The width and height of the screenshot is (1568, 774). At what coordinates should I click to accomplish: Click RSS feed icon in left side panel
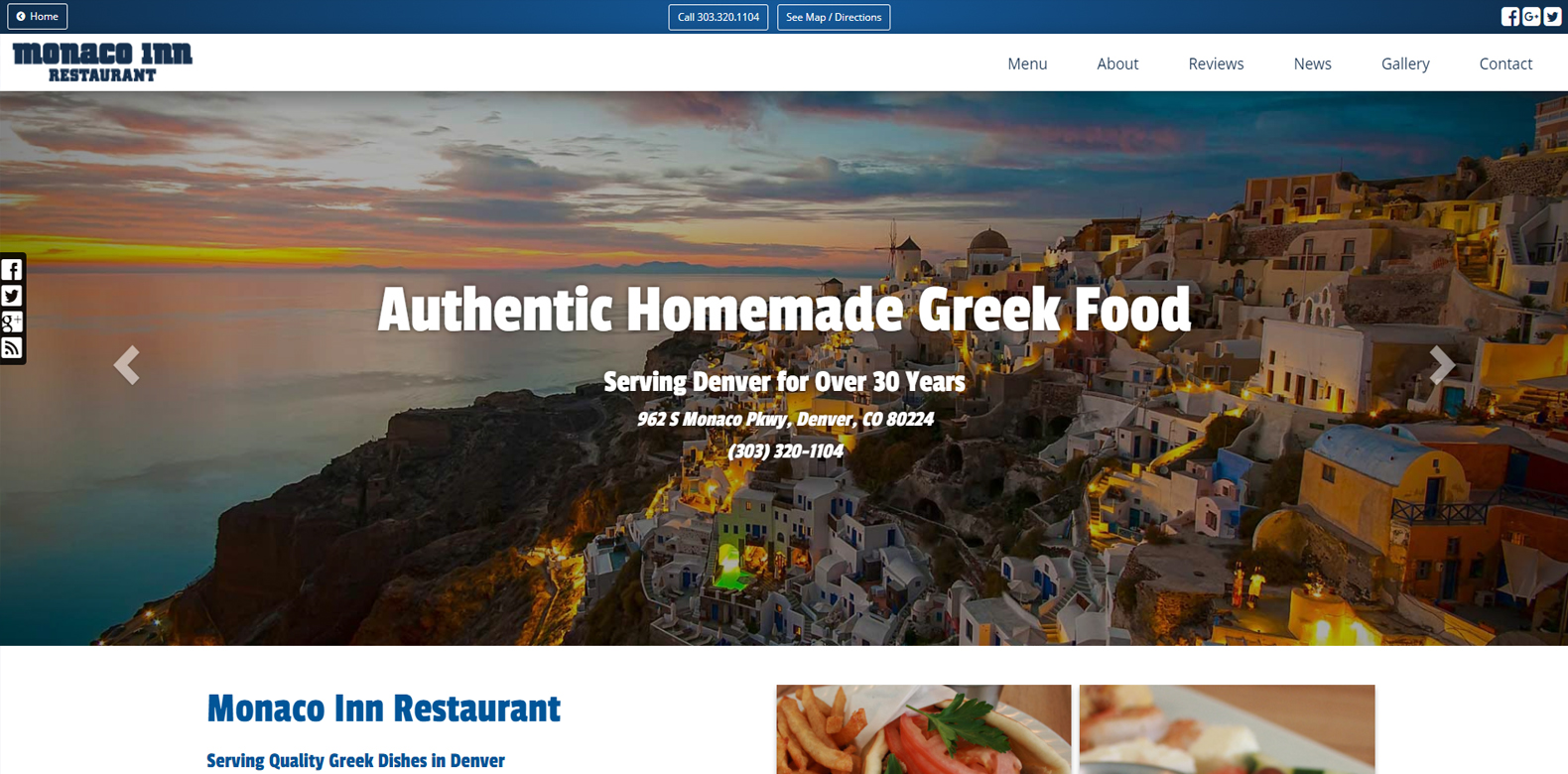(x=12, y=347)
